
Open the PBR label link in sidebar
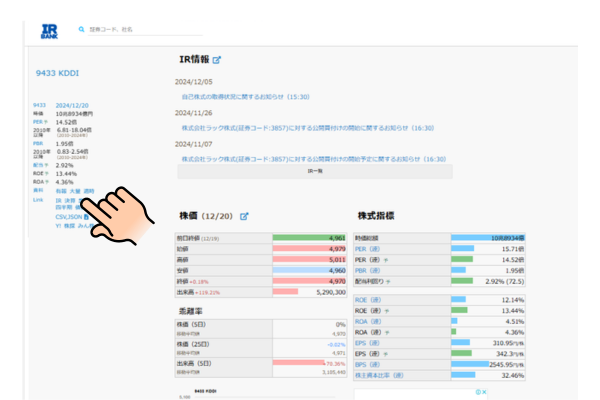pos(38,144)
